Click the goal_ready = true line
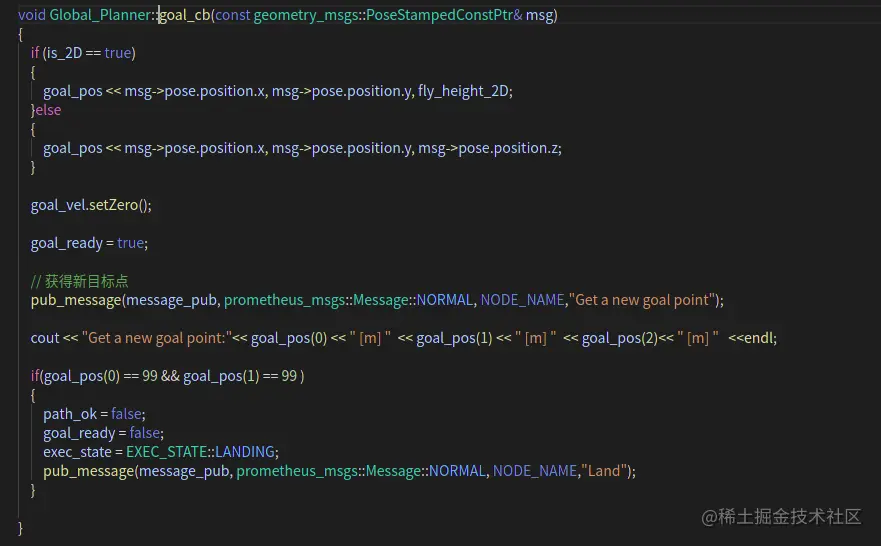Viewport: 881px width, 546px height. 89,243
